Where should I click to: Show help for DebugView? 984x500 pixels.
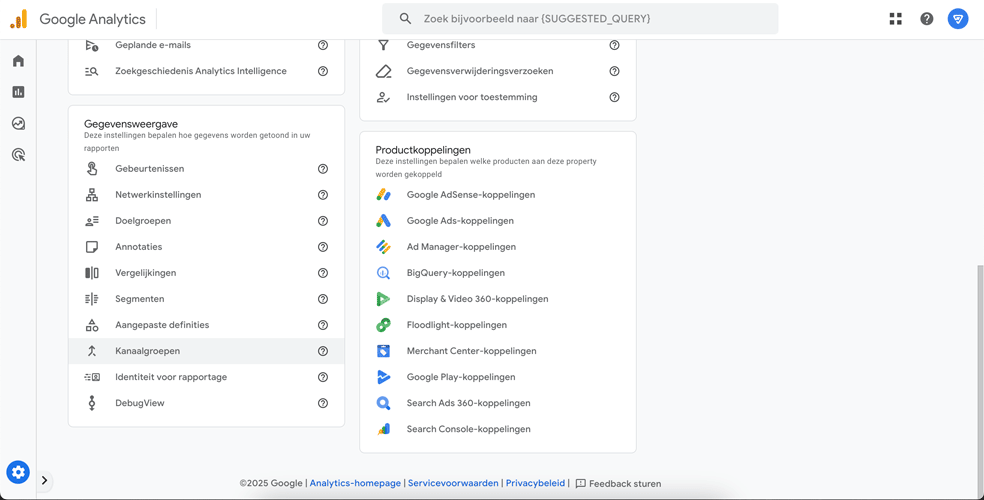(x=323, y=403)
